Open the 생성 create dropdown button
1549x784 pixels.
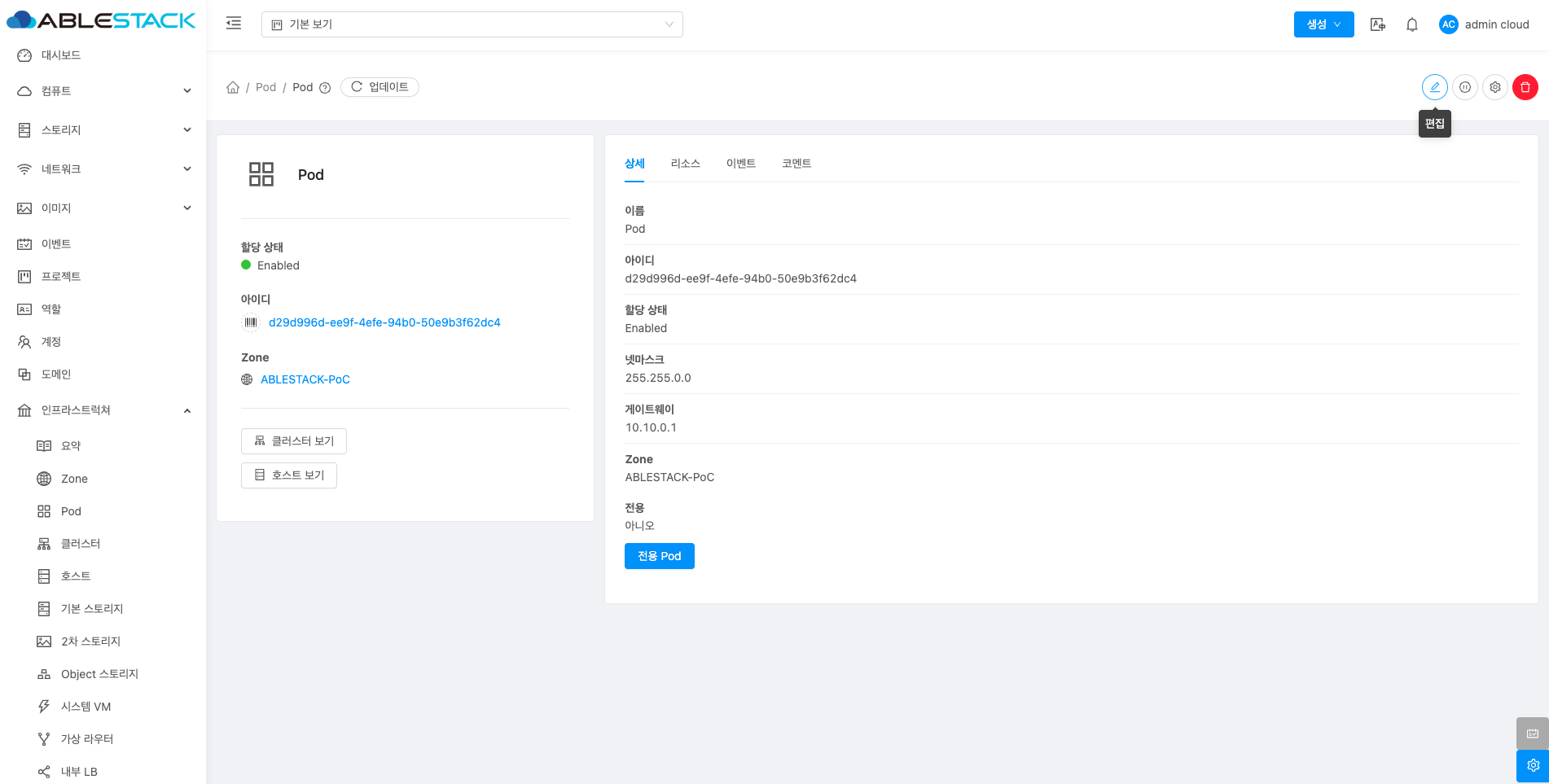point(1323,24)
